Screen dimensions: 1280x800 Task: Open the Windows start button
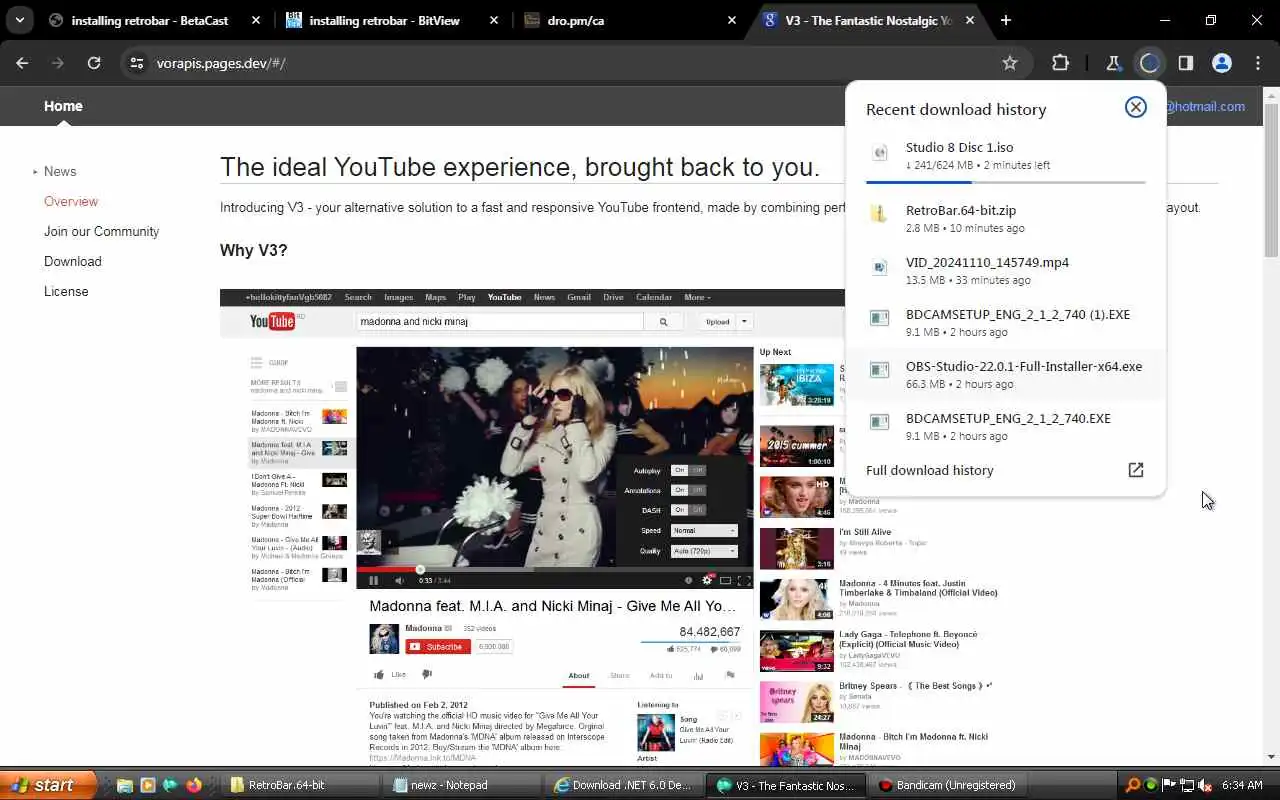point(48,785)
